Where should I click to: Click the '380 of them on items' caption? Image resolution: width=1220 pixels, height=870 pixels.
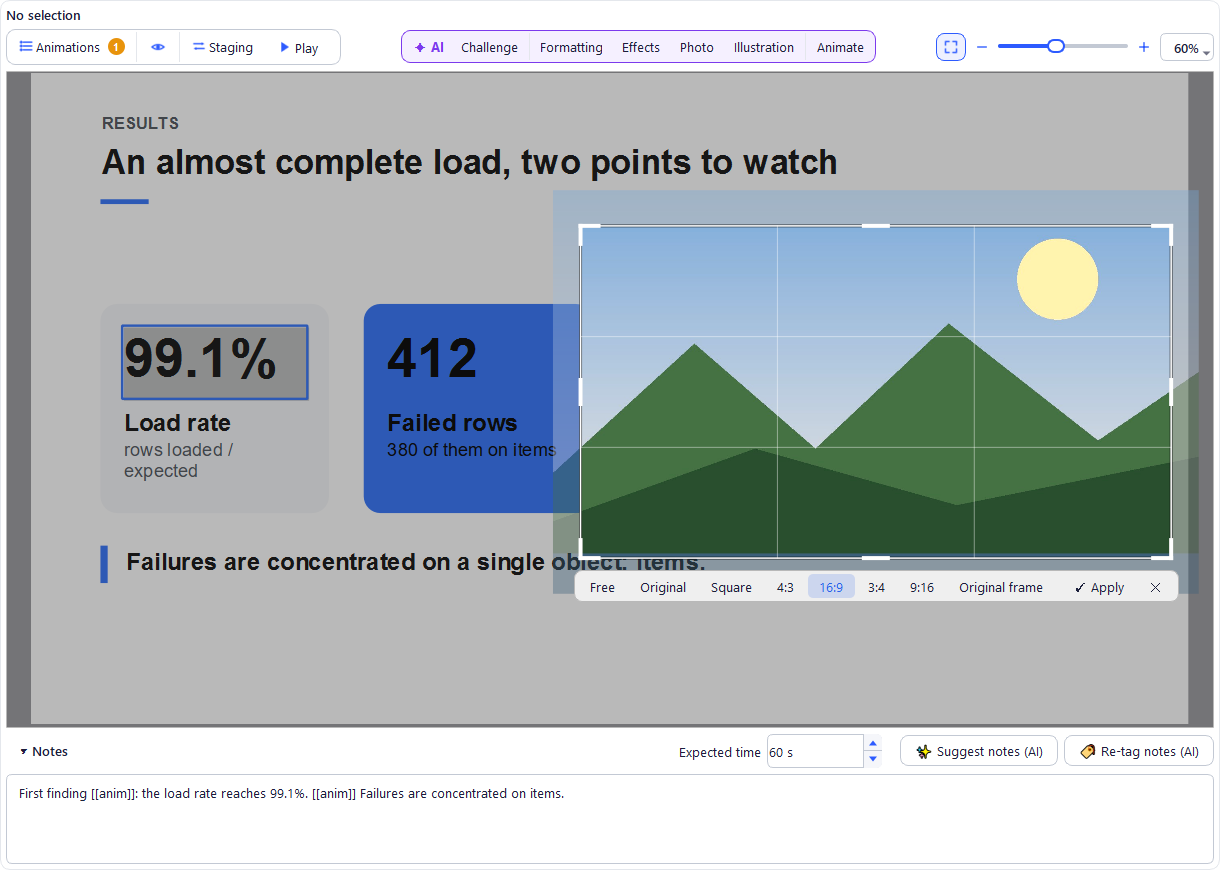471,450
